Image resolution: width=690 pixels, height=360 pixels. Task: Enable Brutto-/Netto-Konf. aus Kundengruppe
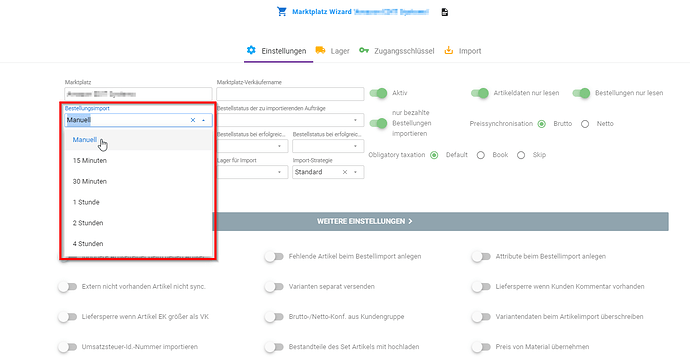tap(274, 317)
